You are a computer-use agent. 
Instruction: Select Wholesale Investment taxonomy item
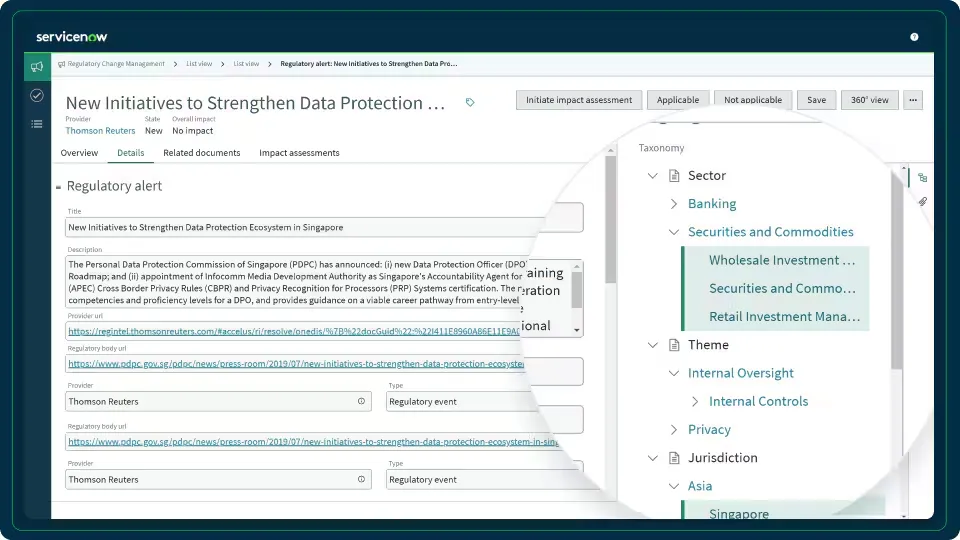pyautogui.click(x=781, y=260)
